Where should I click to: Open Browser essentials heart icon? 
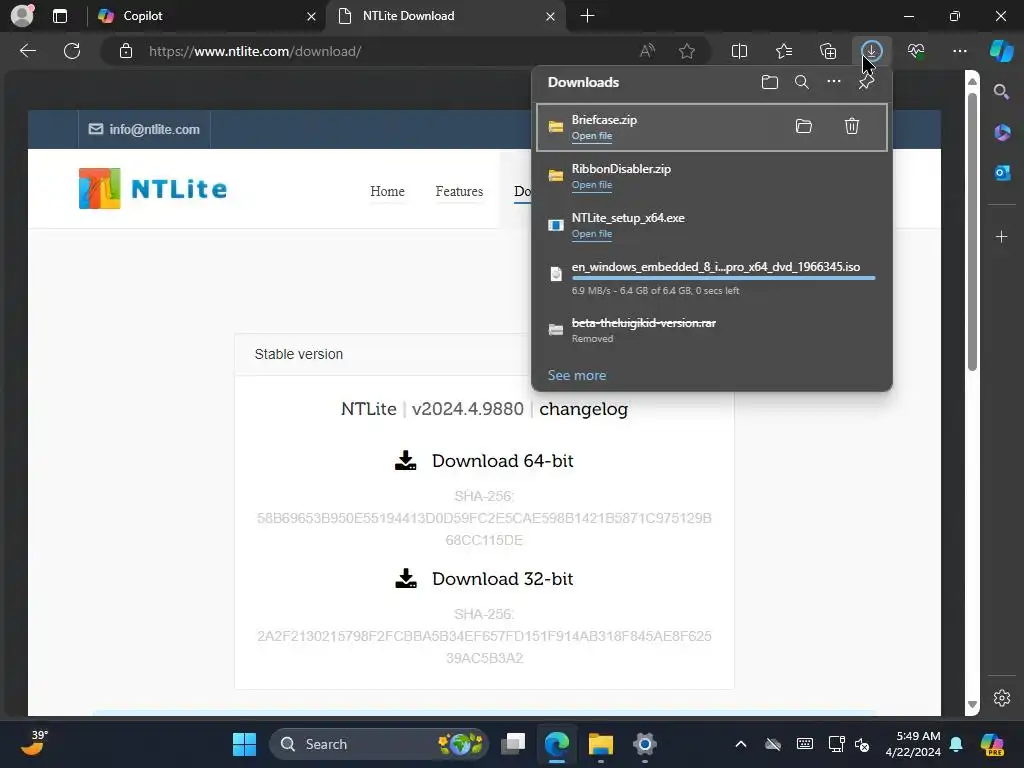pos(916,51)
